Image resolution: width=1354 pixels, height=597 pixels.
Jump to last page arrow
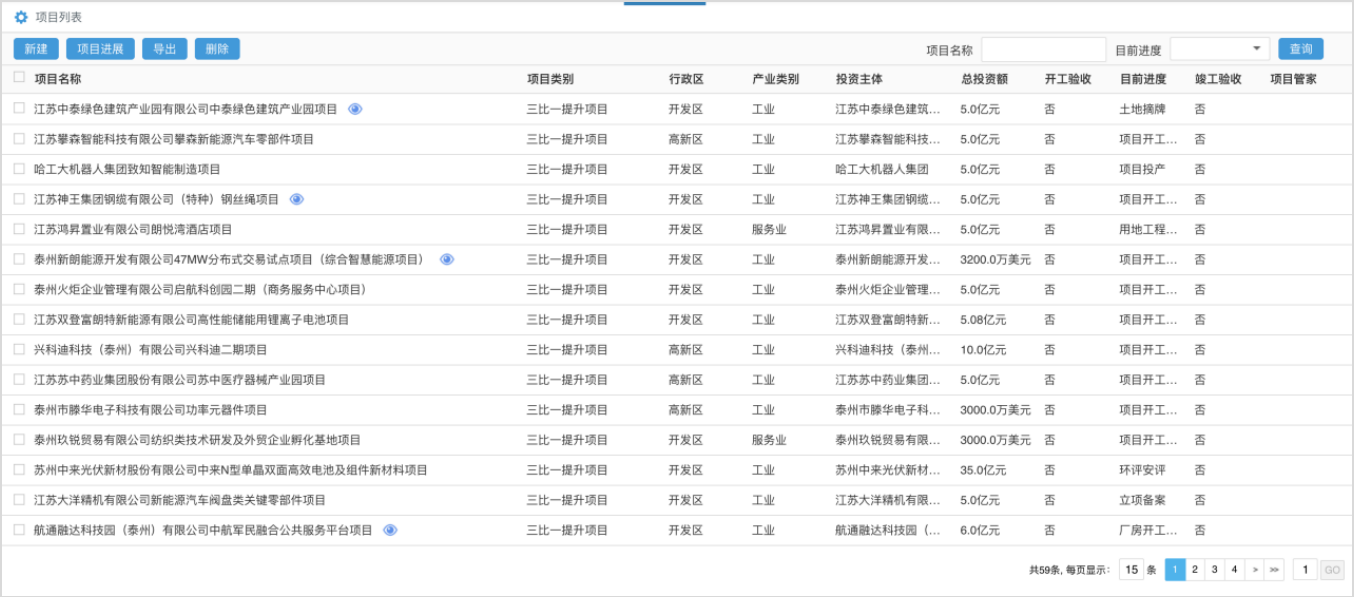1274,570
